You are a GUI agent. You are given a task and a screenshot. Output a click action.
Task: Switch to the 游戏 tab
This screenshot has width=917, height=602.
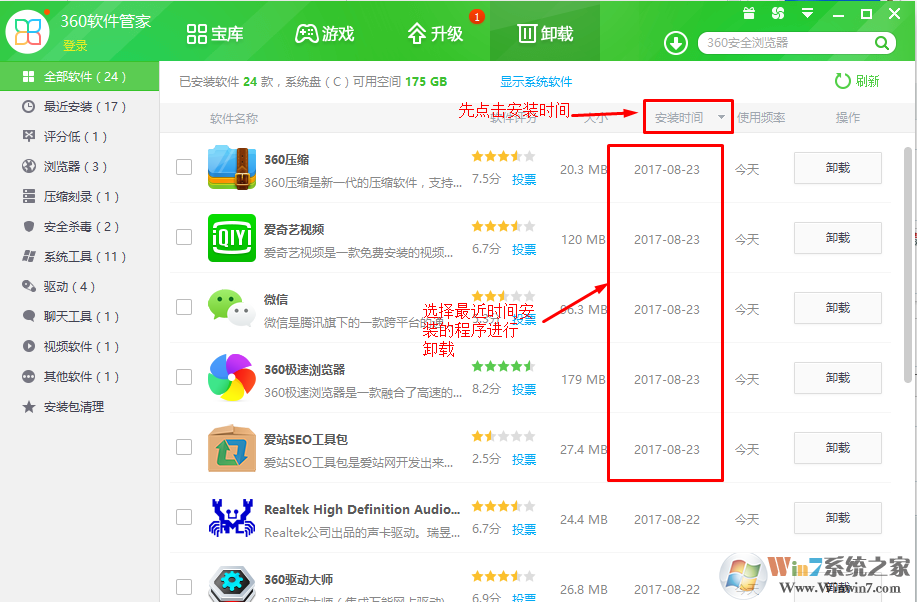click(325, 33)
